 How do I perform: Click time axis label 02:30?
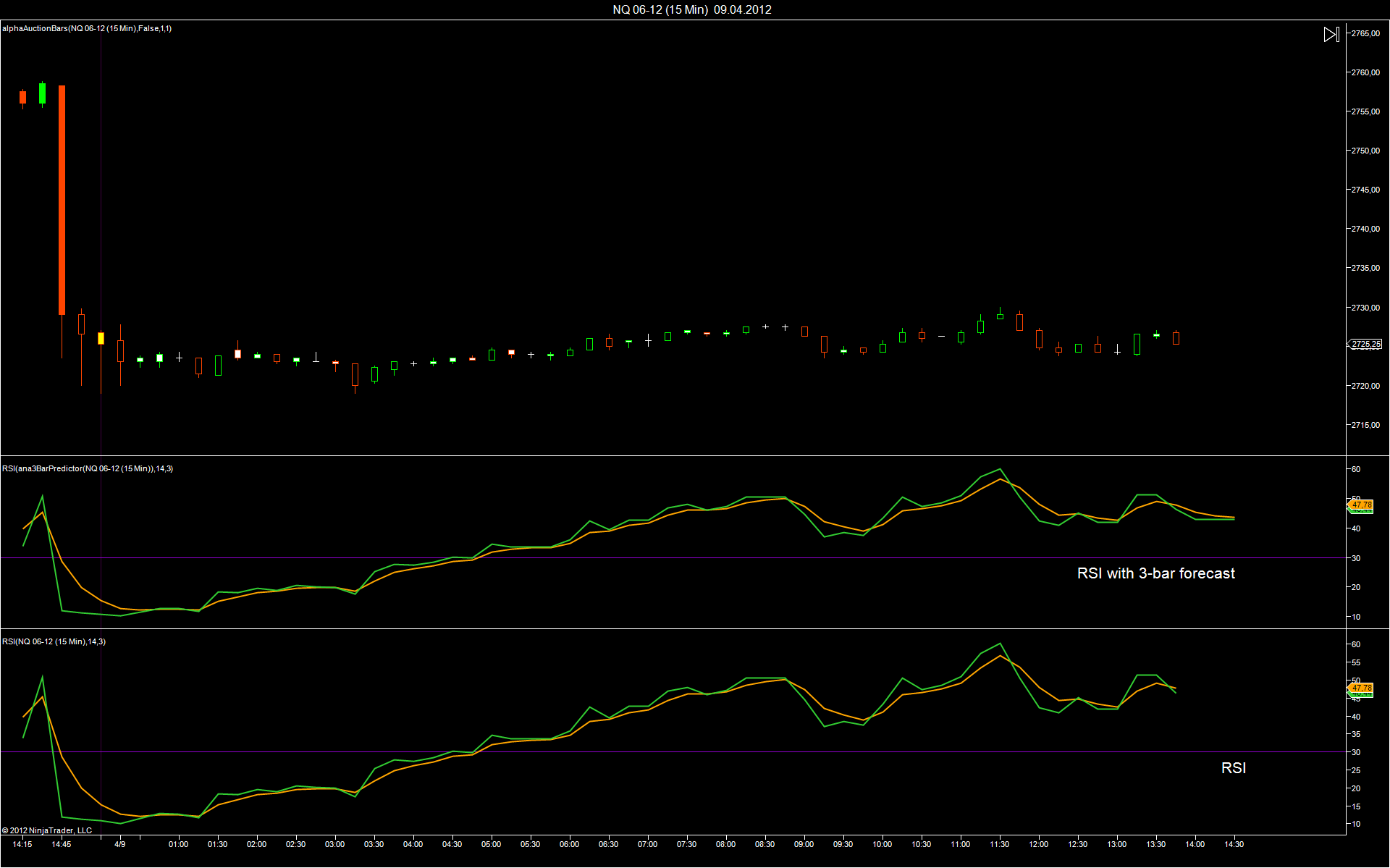pos(296,844)
